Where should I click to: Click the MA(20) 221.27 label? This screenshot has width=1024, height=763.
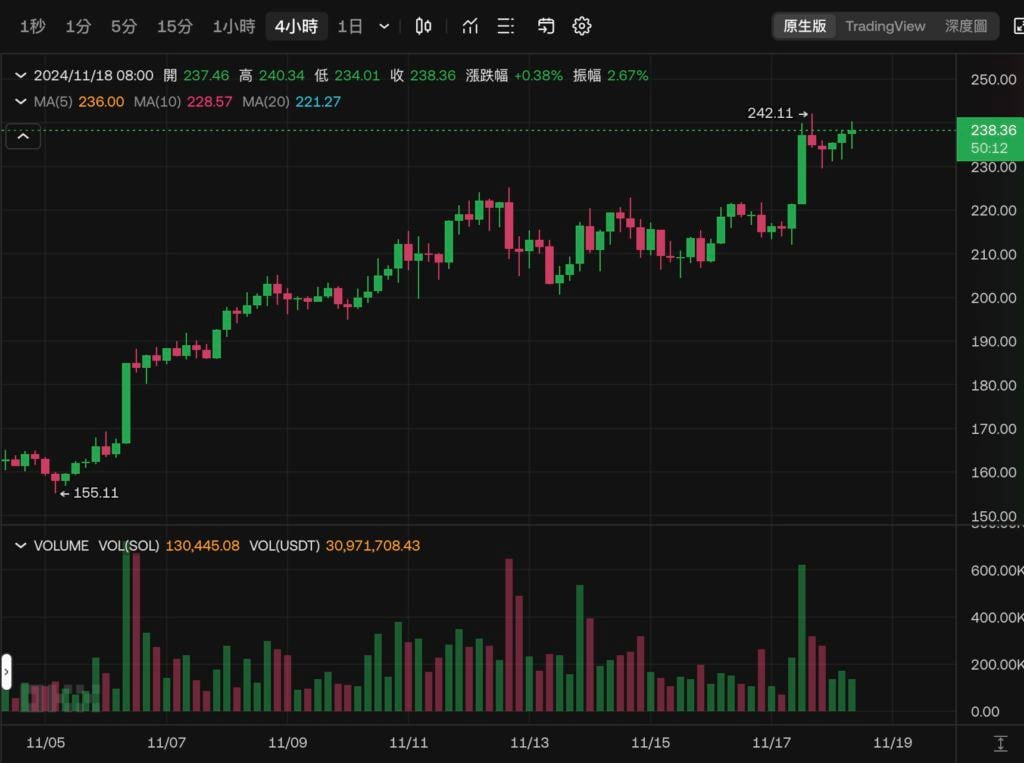[291, 101]
